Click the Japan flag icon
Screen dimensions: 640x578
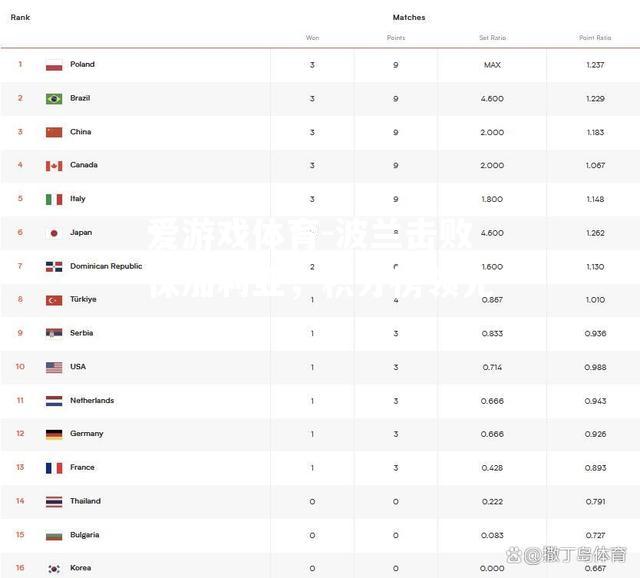point(54,233)
